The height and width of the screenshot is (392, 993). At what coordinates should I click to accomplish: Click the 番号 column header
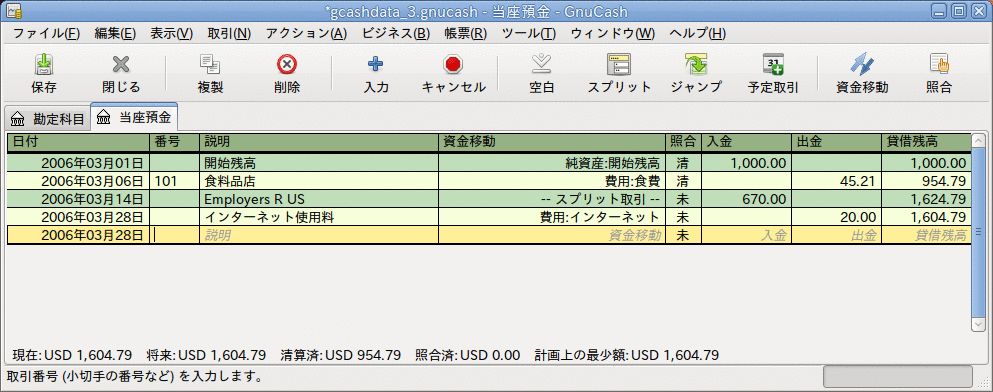point(175,141)
